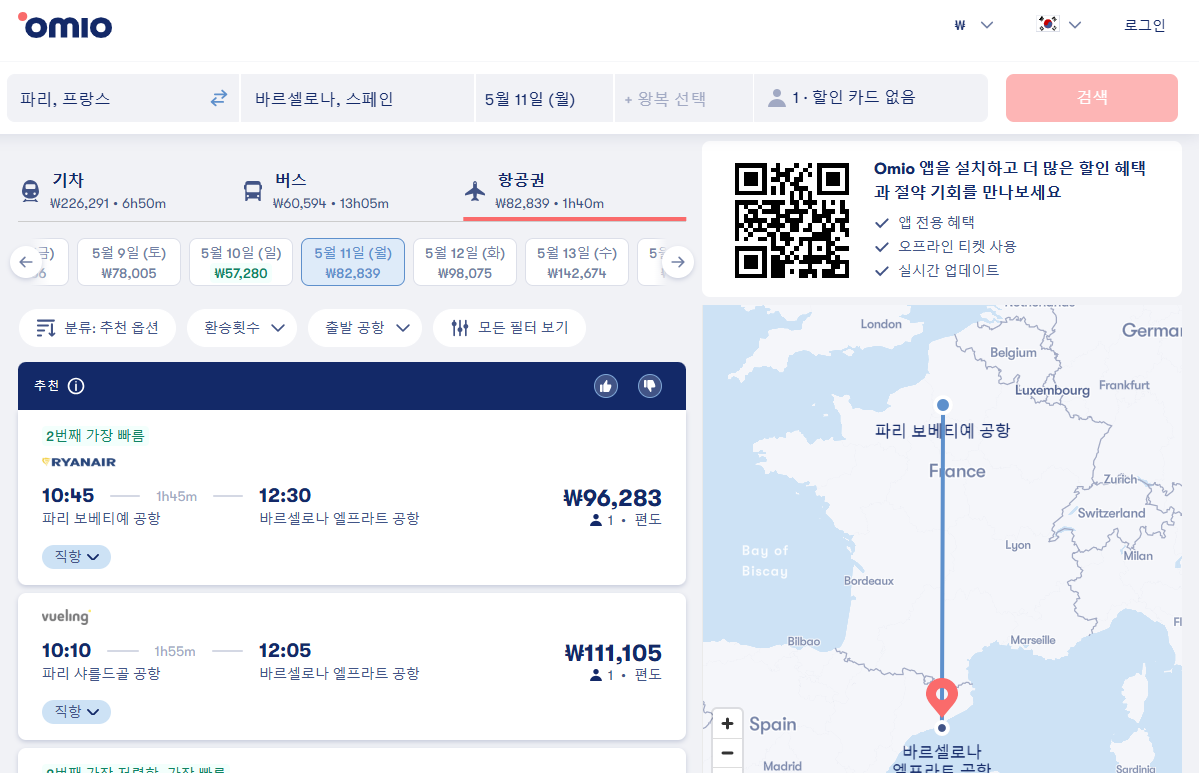The image size is (1199, 773).
Task: Click 앱 전용 혜택 list item
Action: pos(936,222)
